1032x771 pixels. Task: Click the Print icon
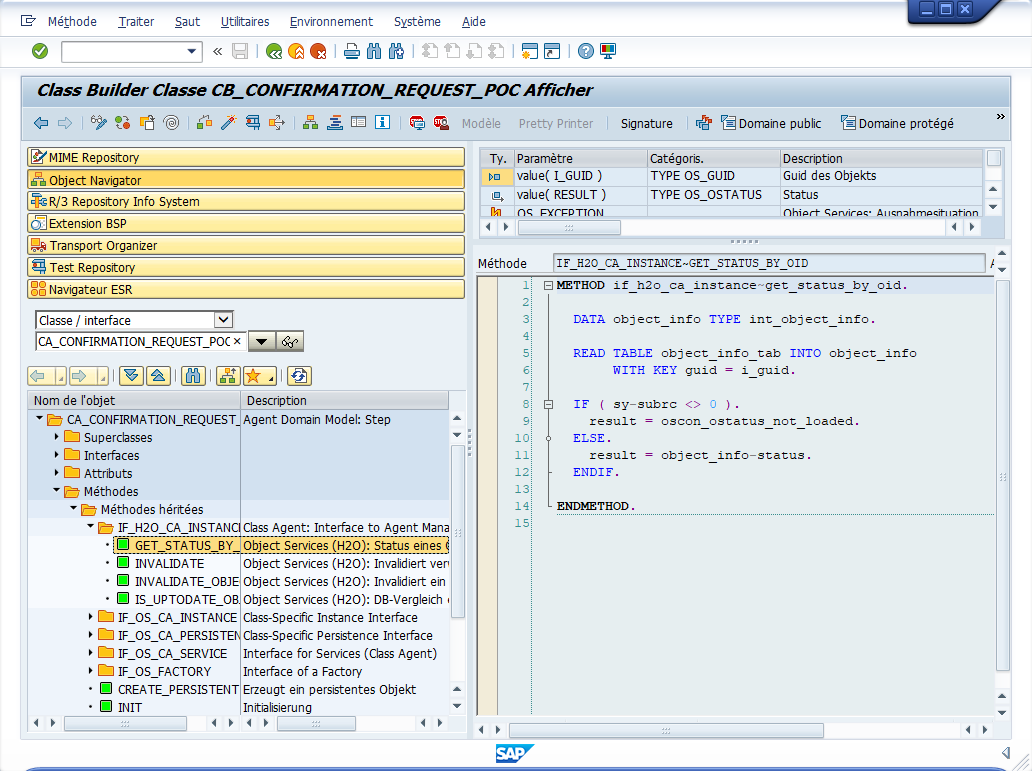(351, 51)
